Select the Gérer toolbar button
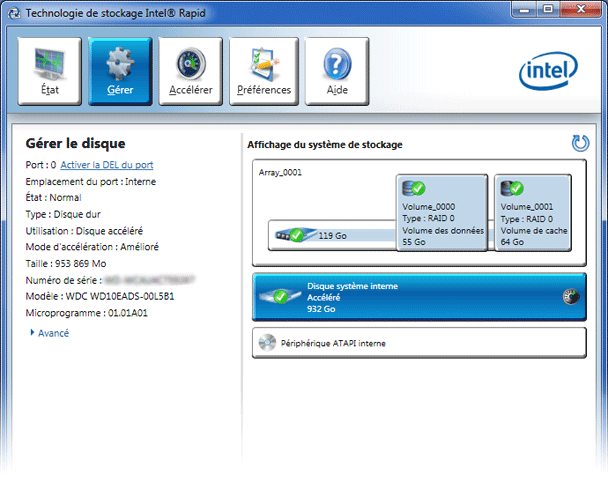The image size is (608, 483). click(x=119, y=72)
